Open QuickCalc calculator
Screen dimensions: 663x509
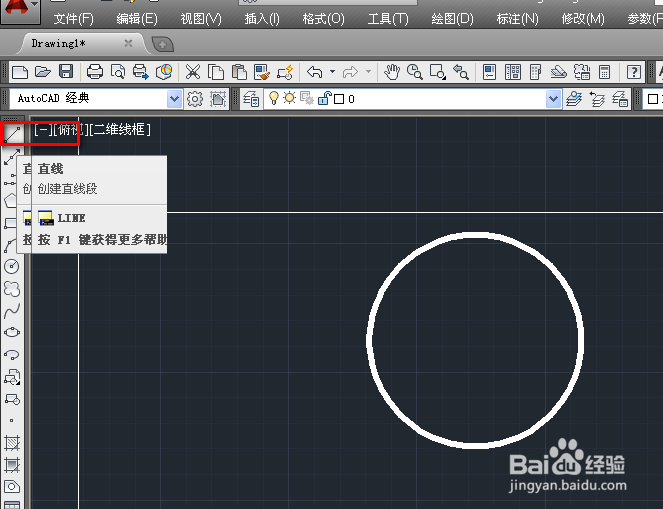(605, 72)
